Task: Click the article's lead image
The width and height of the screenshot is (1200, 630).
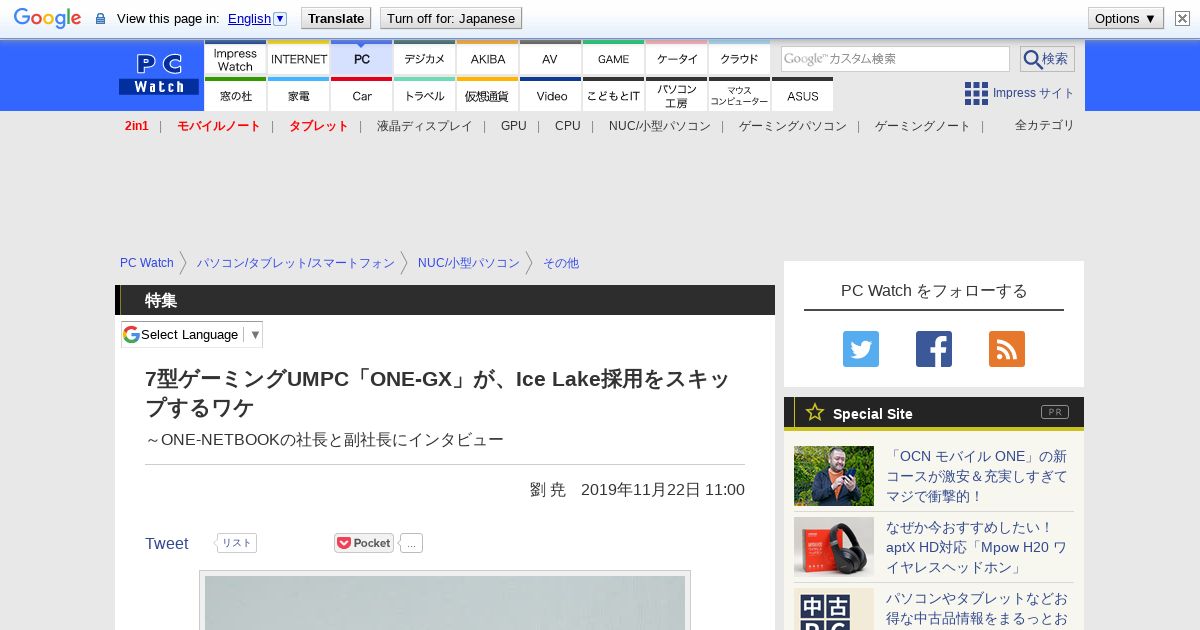Action: coord(445,601)
